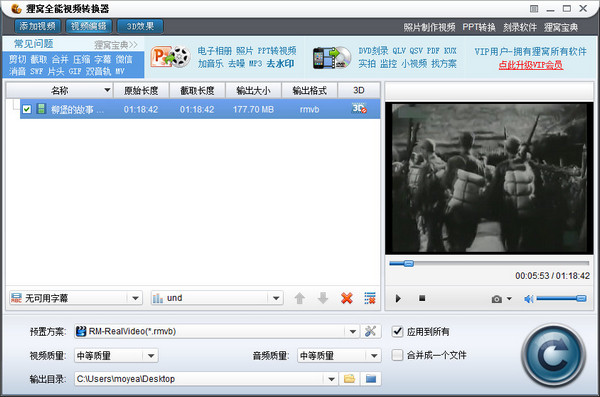
Task: Uncheck the 应用到所有 checkbox
Action: point(398,331)
